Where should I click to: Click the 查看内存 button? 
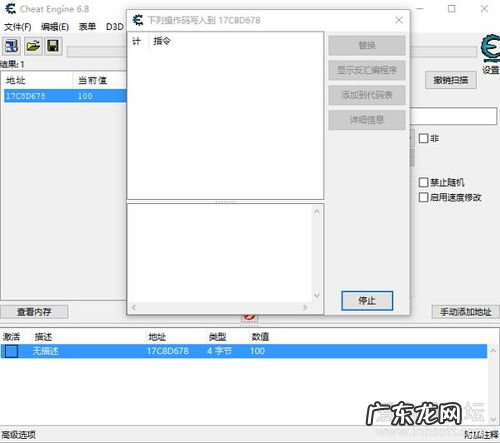(x=34, y=312)
